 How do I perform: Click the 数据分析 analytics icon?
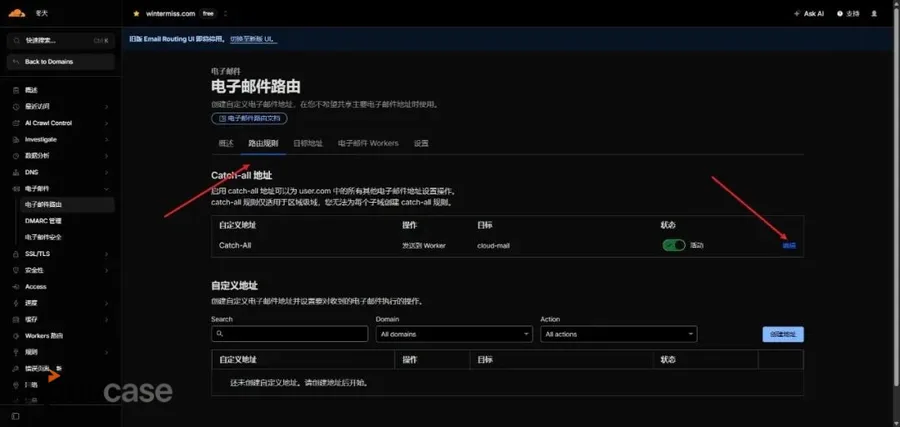pos(15,156)
